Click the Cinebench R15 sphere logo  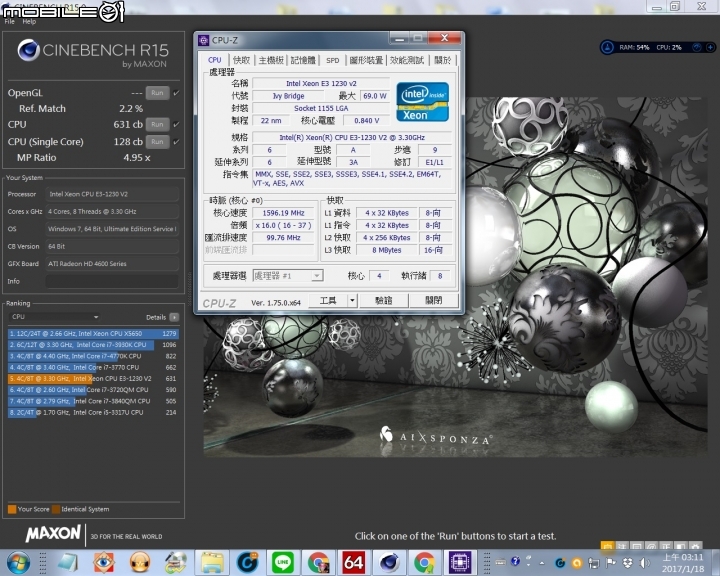(28, 50)
